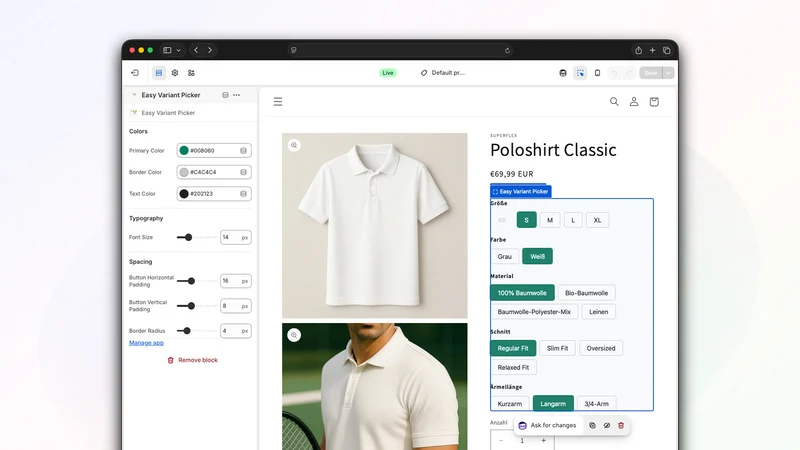Select the Slim Fit option

tap(557, 348)
